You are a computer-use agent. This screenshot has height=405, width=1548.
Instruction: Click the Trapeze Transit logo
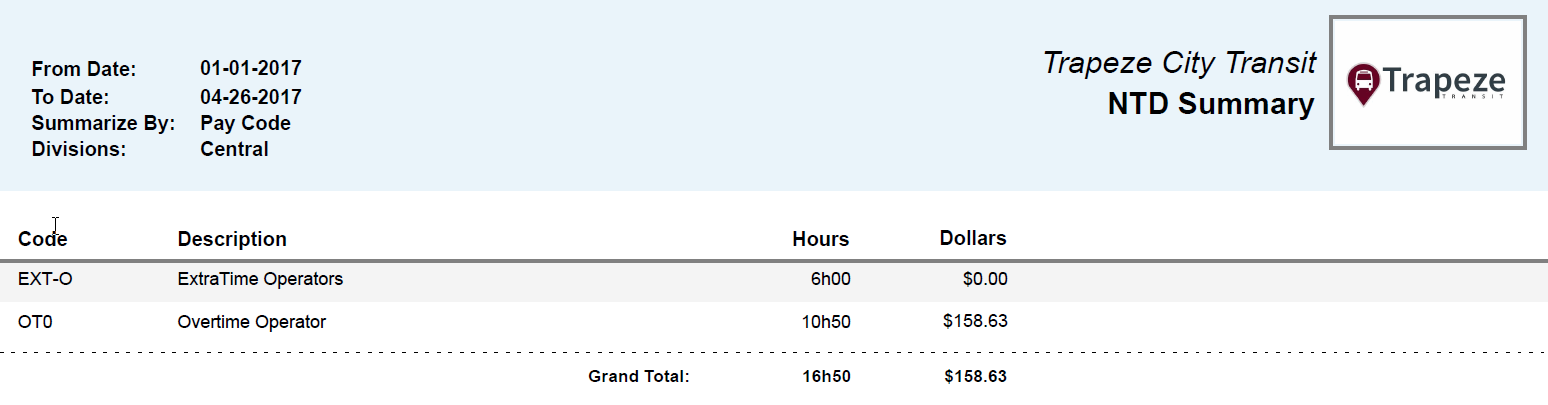1426,83
